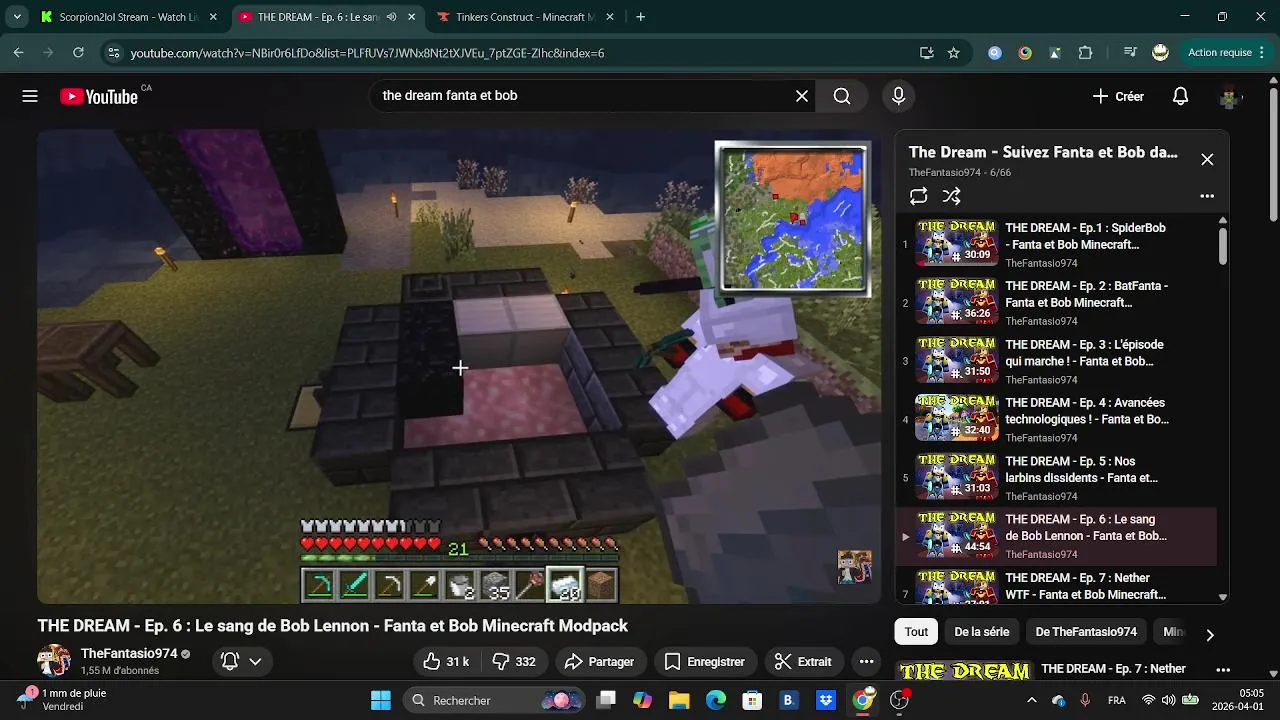Screen dimensions: 1280x720
Task: Open the playlist three-dot options menu
Action: 1207,196
